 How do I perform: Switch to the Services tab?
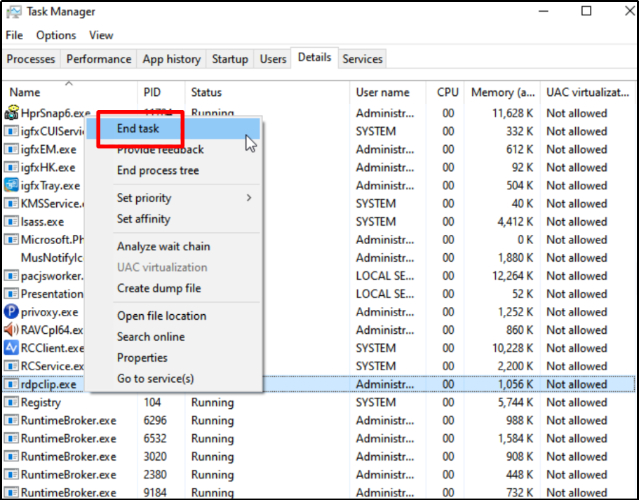click(x=362, y=59)
